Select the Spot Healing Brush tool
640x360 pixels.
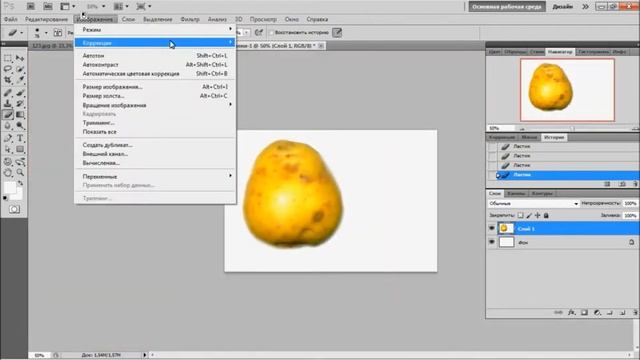click(8, 93)
